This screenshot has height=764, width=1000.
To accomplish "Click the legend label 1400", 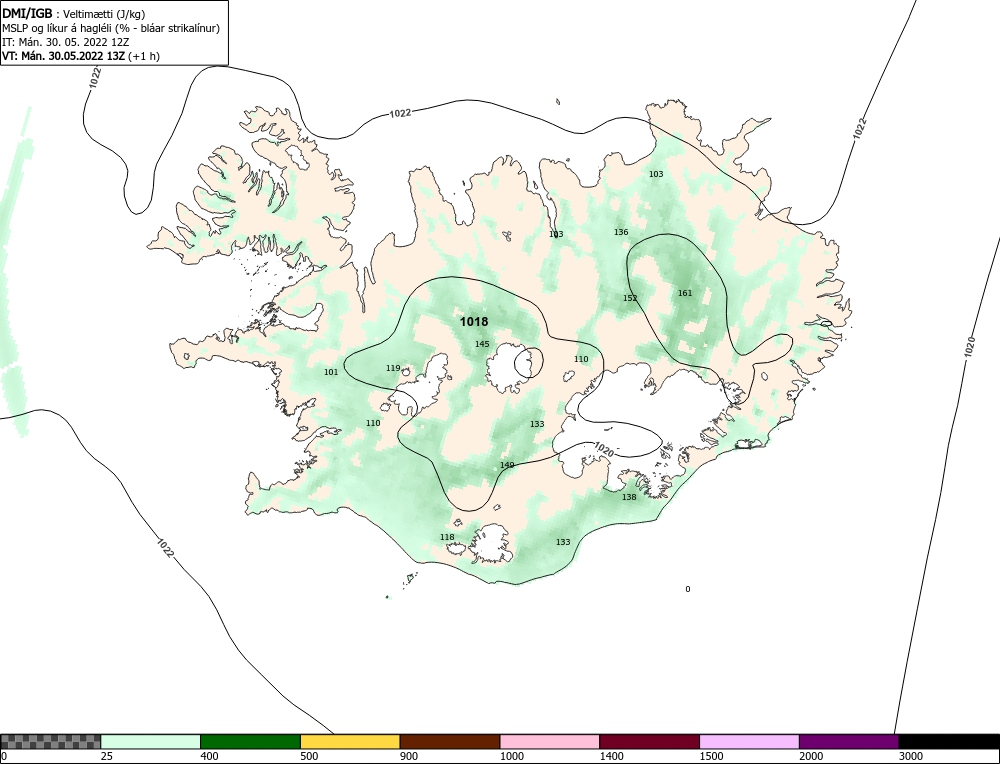I will (x=612, y=756).
